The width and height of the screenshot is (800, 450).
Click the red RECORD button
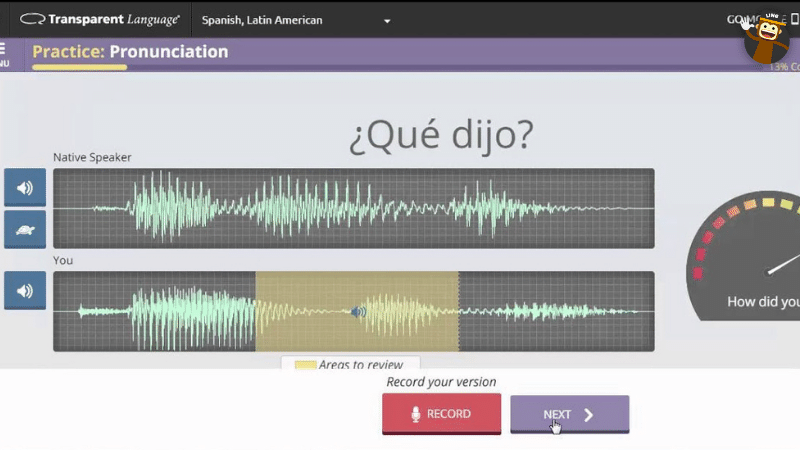441,414
